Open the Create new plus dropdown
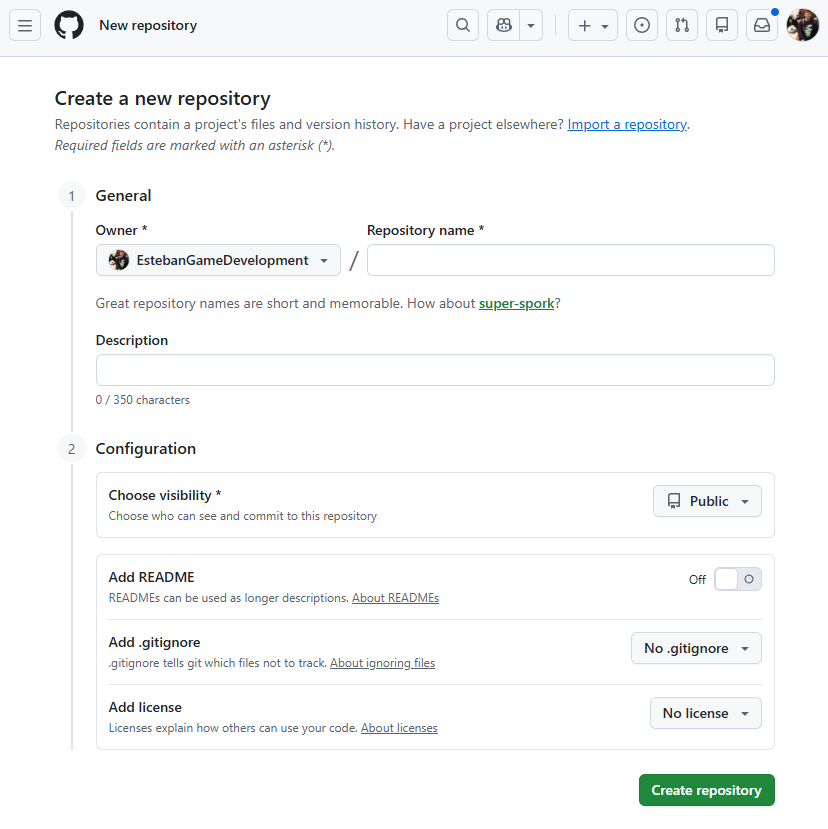 (593, 26)
